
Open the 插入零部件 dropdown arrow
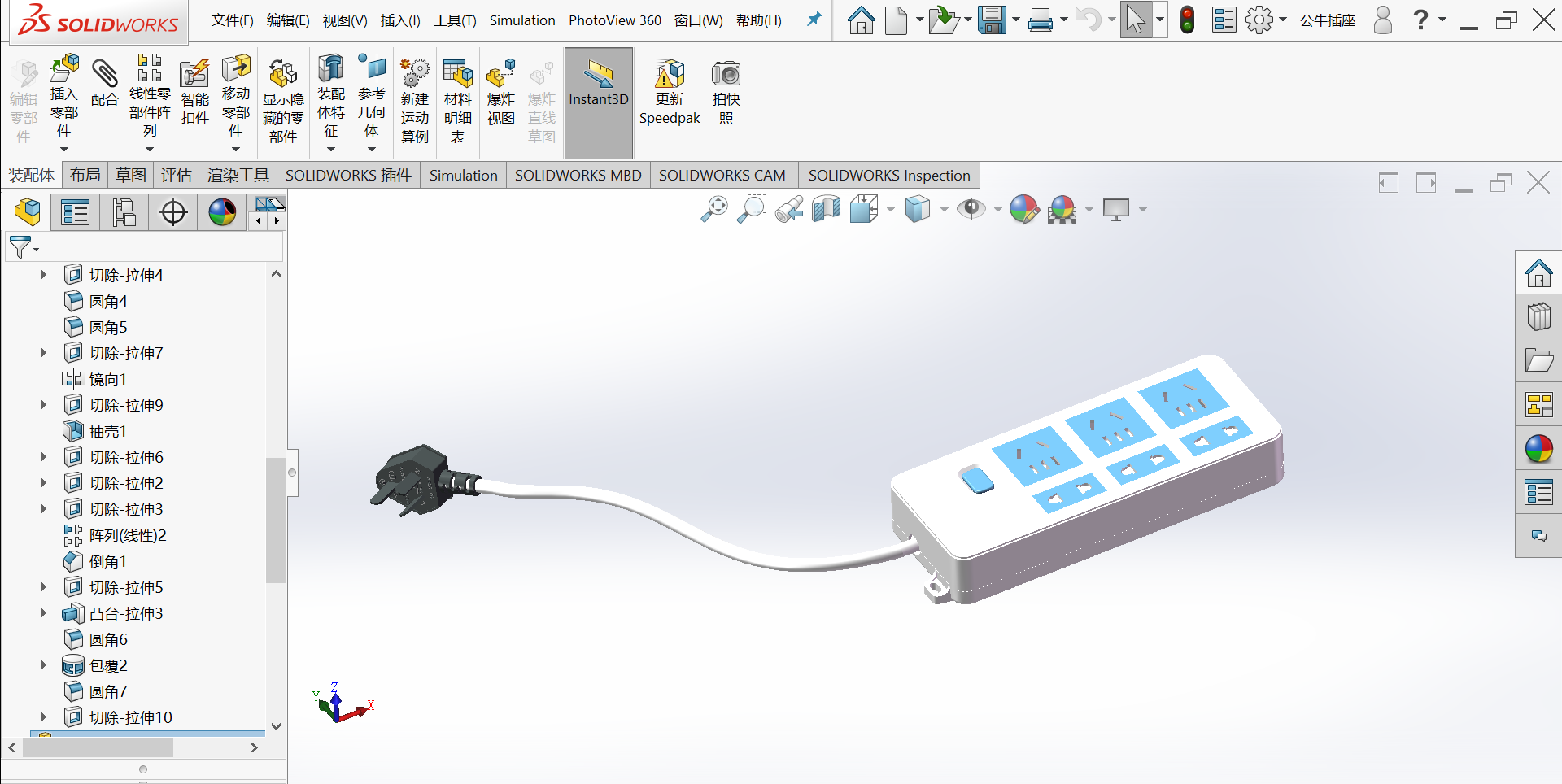tap(64, 149)
